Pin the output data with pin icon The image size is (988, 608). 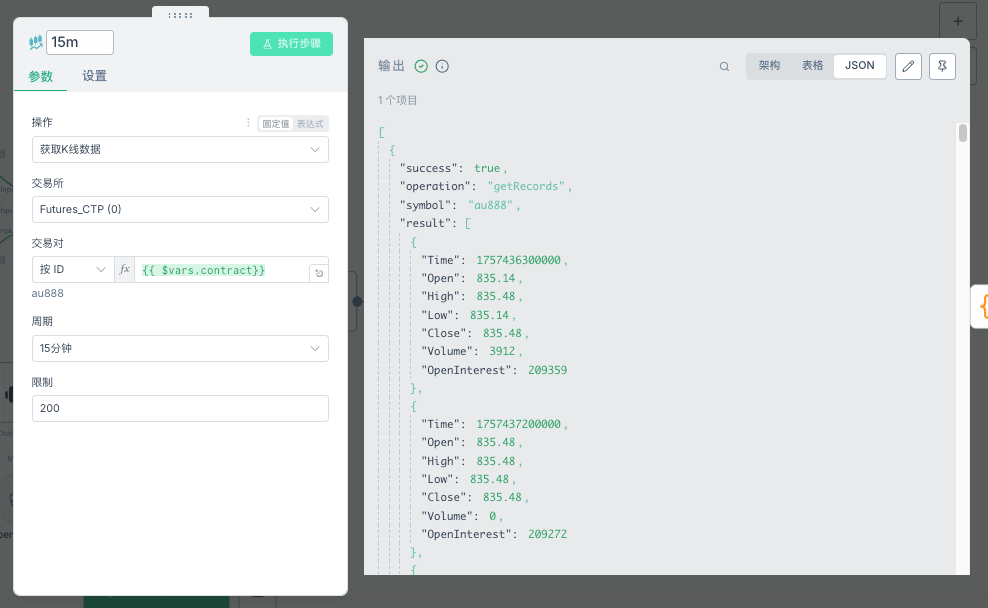coord(942,66)
